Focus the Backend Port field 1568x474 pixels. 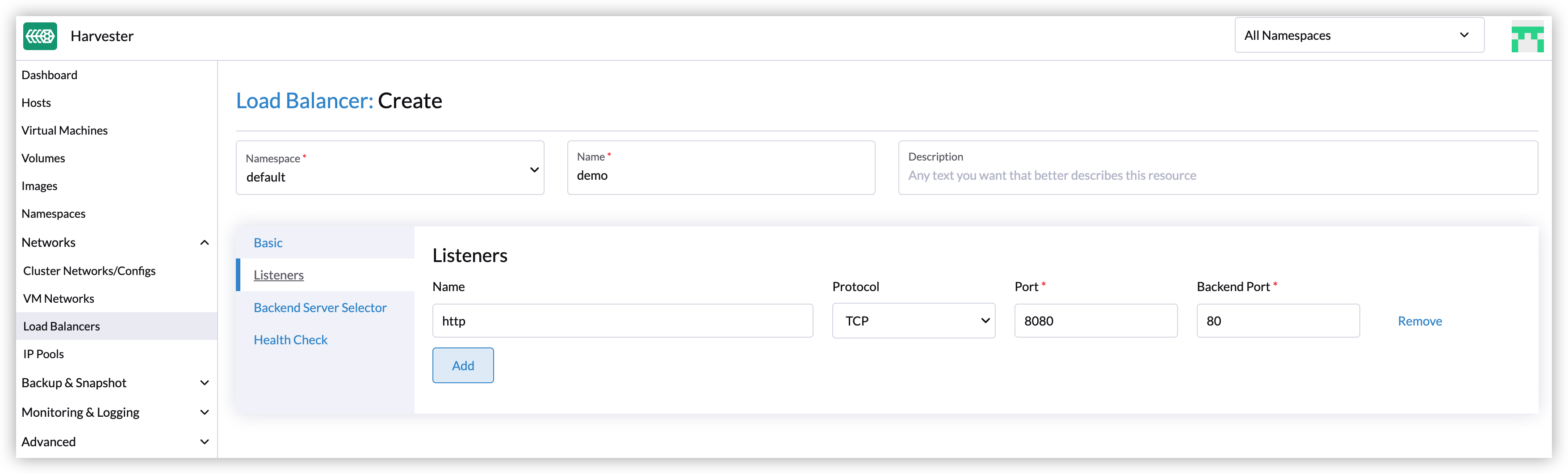[1277, 321]
